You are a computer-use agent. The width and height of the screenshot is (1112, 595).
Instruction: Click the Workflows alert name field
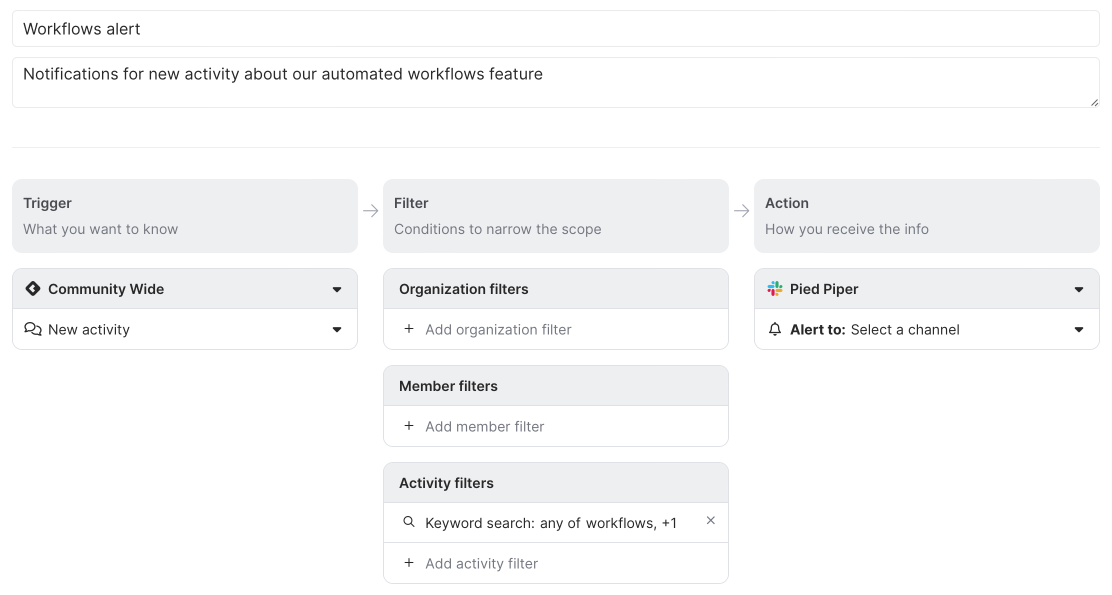(x=555, y=29)
